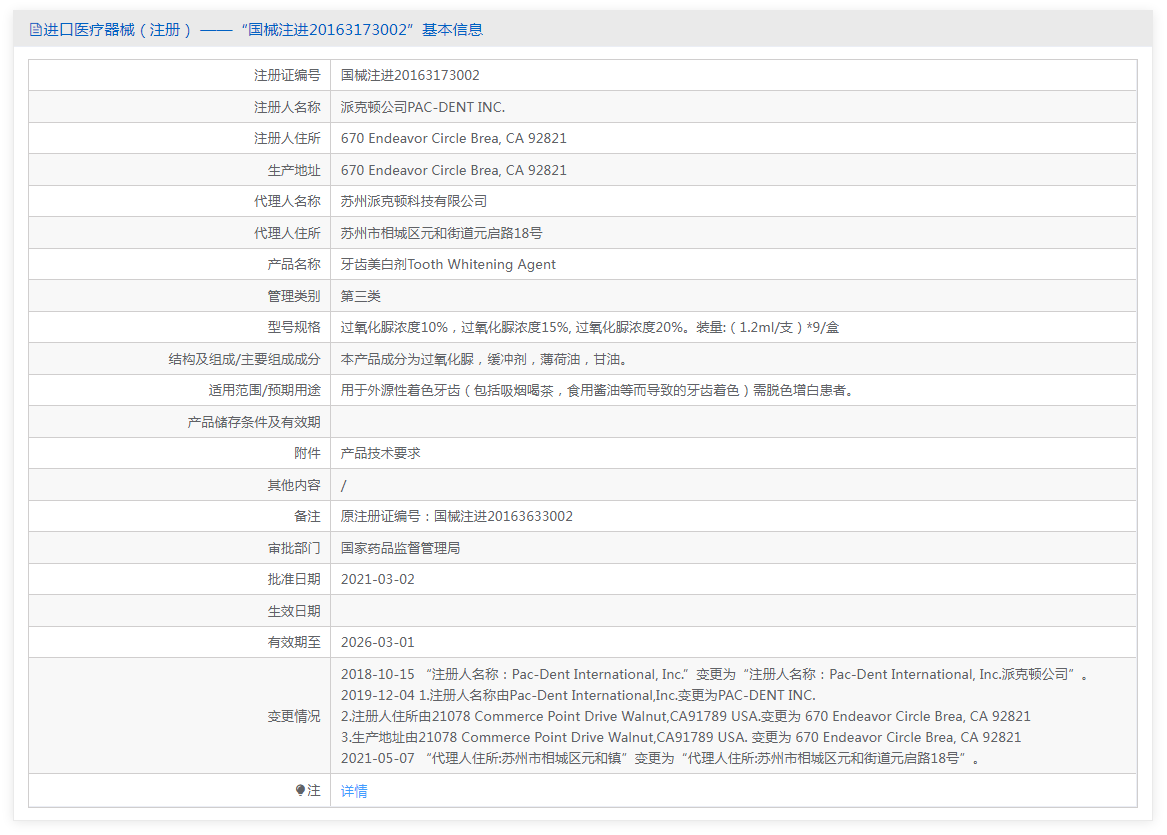Open the 详情 link
The image size is (1167, 835).
[354, 791]
